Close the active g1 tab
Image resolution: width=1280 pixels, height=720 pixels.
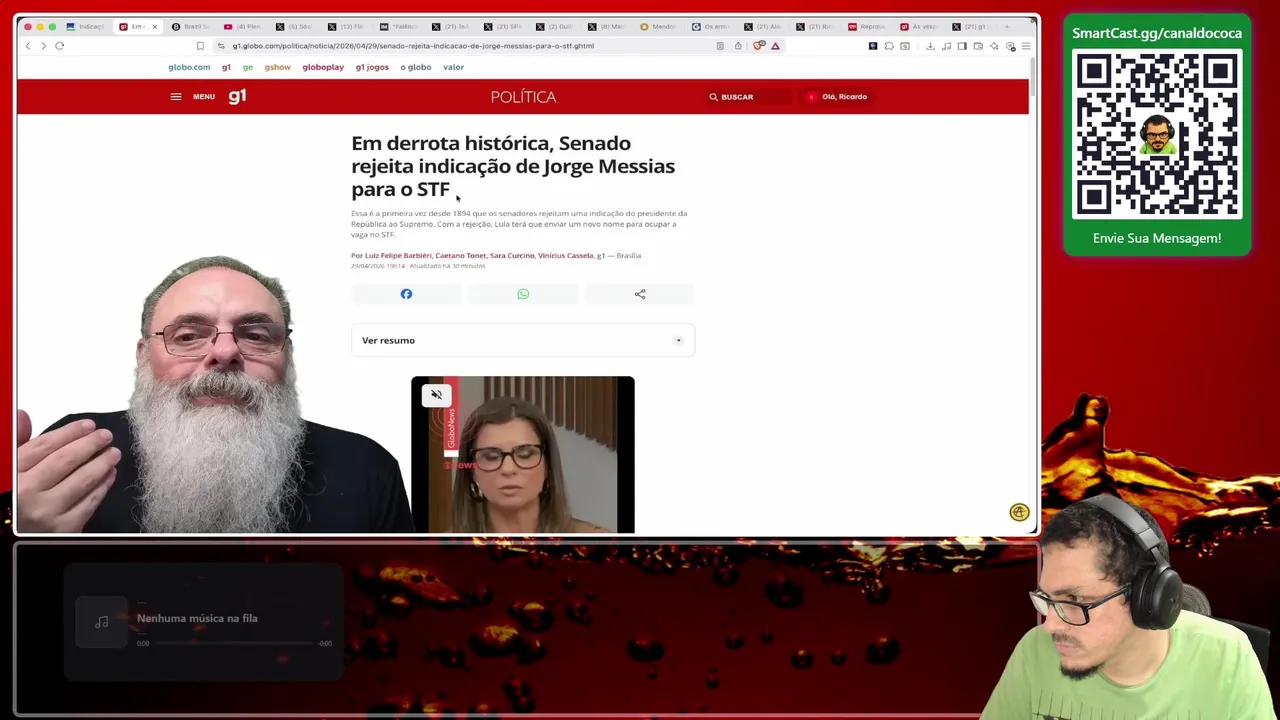pyautogui.click(x=154, y=27)
